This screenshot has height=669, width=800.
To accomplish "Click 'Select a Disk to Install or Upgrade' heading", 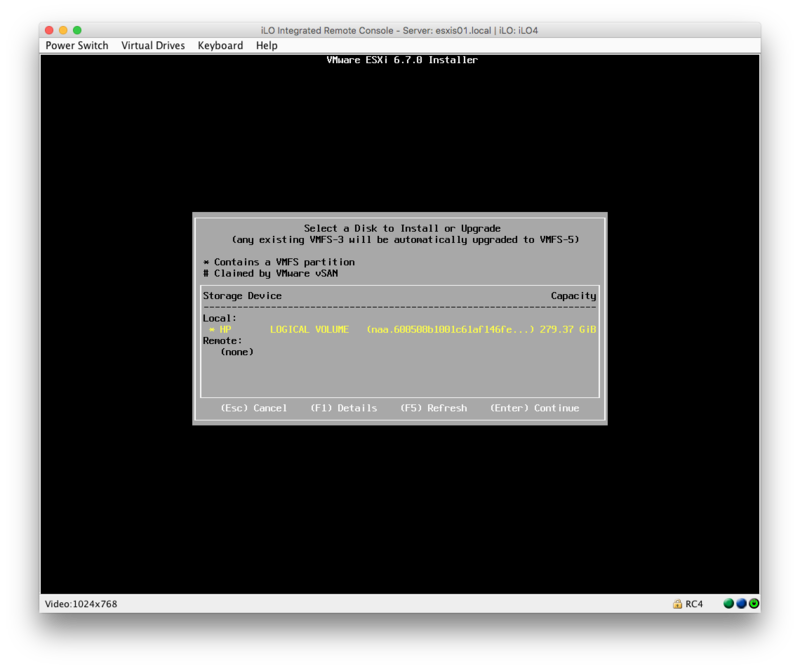I will tap(402, 228).
